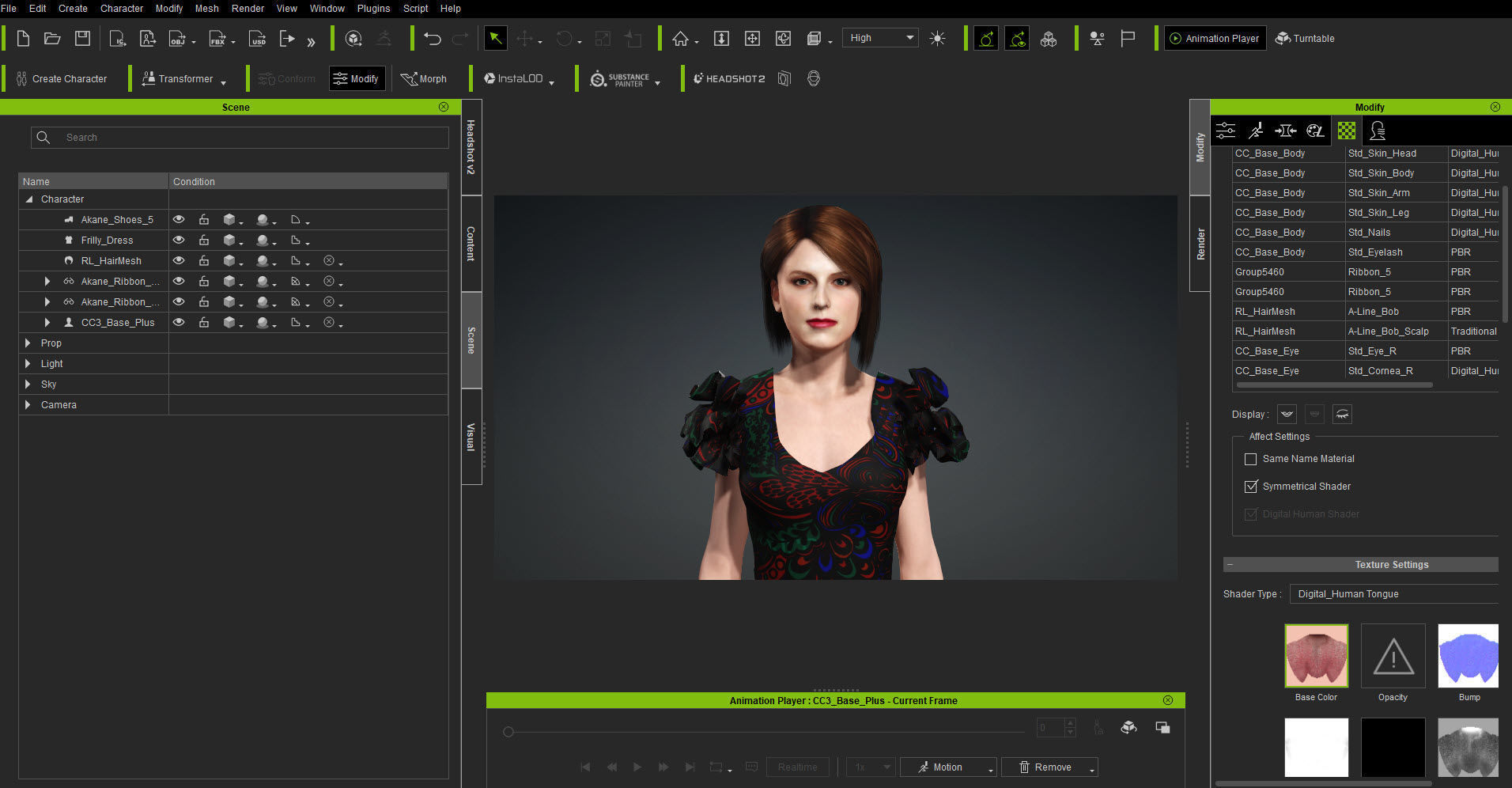Toggle lock on Frilly_Dress row
The width and height of the screenshot is (1512, 788).
[x=204, y=240]
